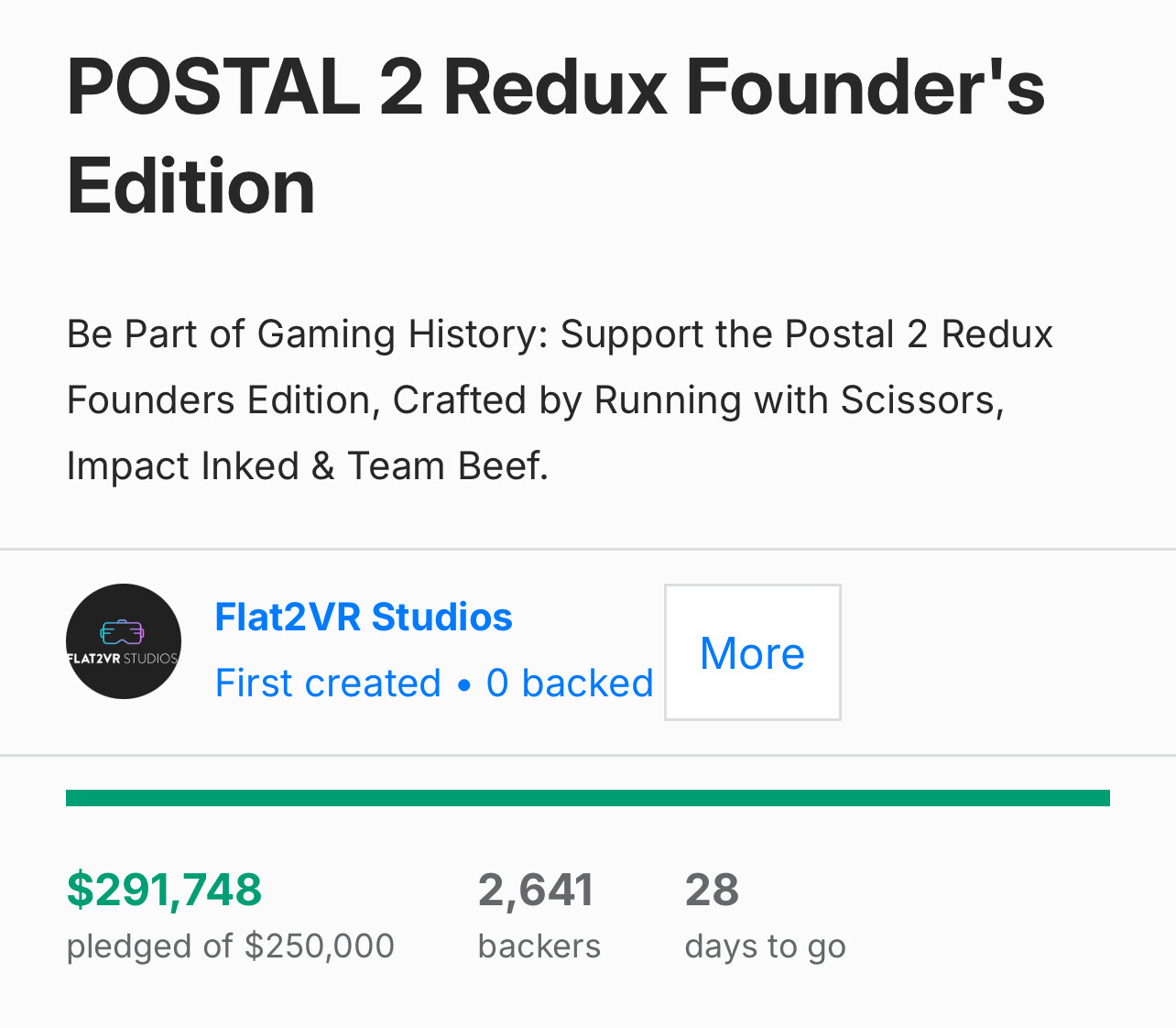The image size is (1176, 1028).
Task: Click the "Be Part of Gaming History" description line
Action: [559, 334]
